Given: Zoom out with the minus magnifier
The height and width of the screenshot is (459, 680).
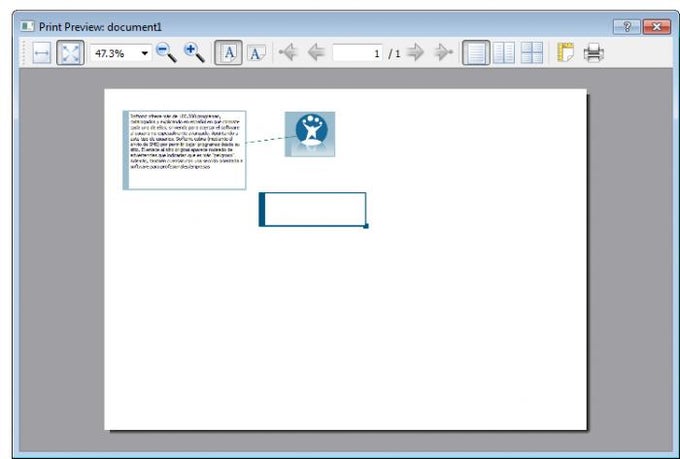Looking at the screenshot, I should pos(166,53).
